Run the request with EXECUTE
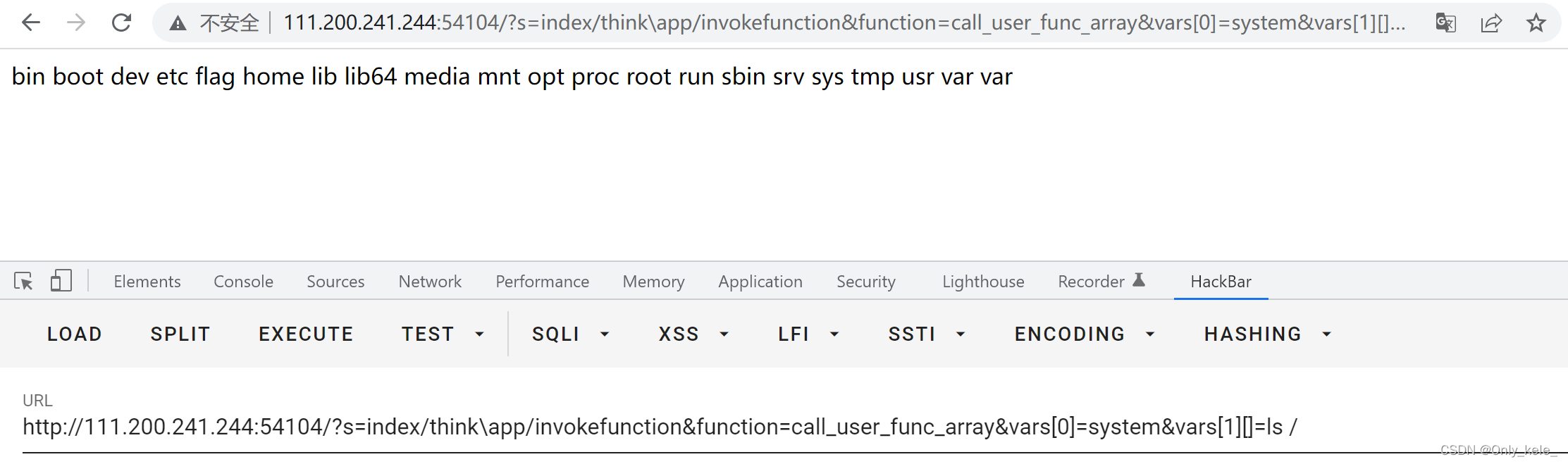Screen dimensions: 1568x464 (x=306, y=334)
